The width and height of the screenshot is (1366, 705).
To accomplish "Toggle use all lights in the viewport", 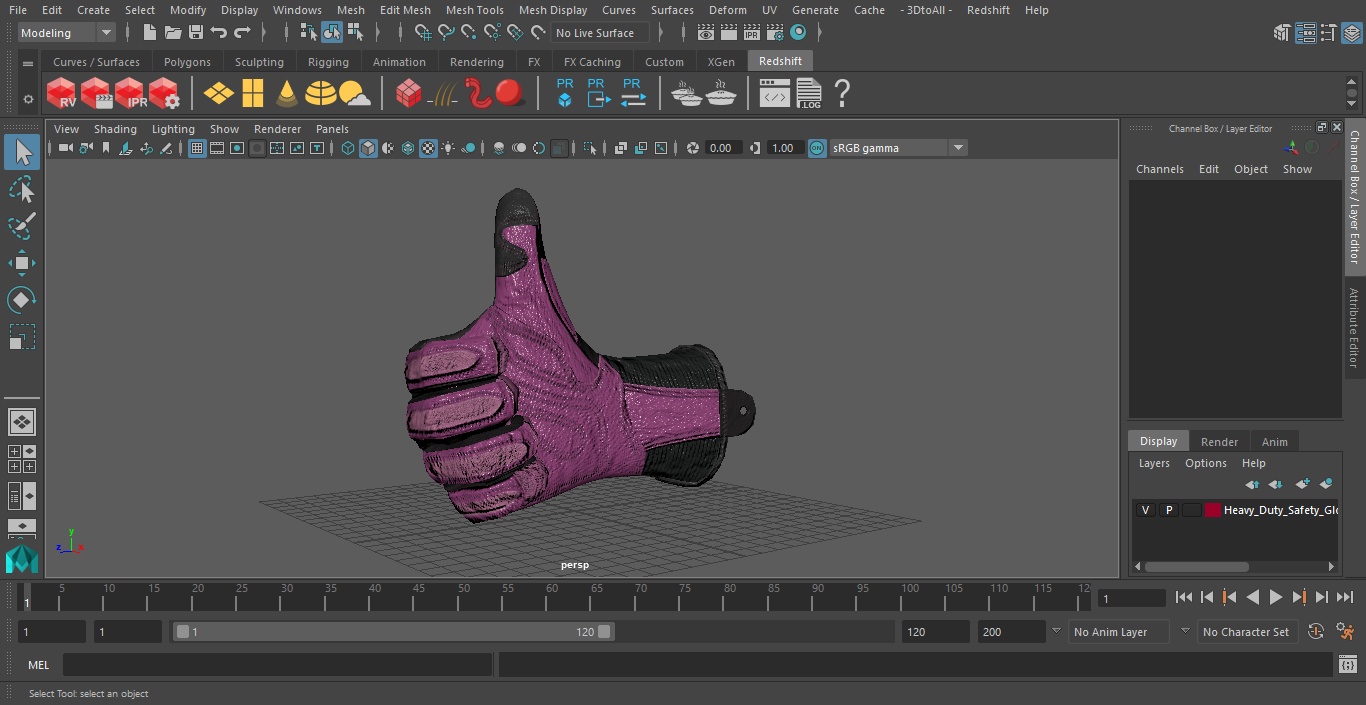I will pos(448,148).
